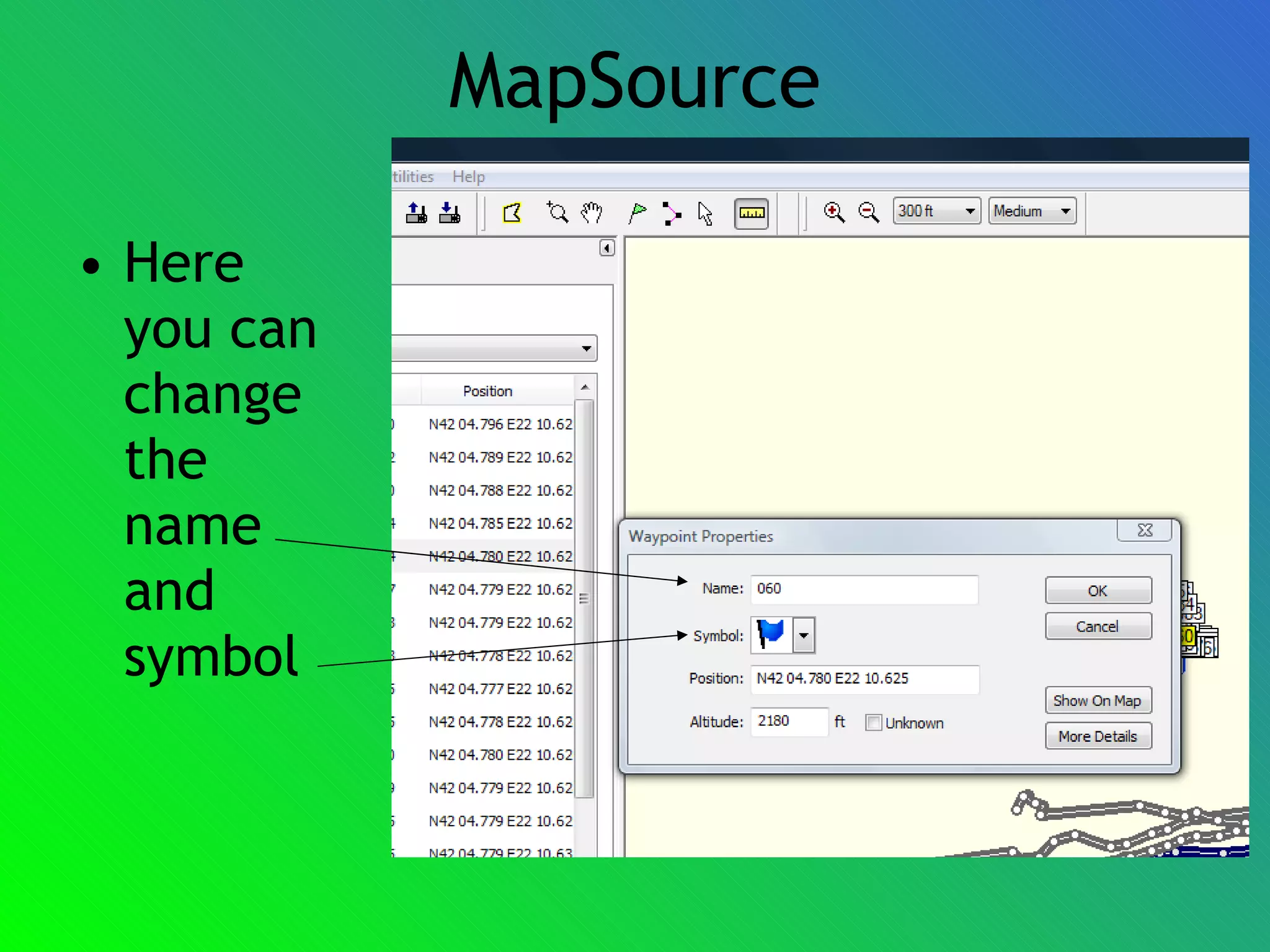Click the OK button
This screenshot has width=1270, height=952.
(1098, 591)
